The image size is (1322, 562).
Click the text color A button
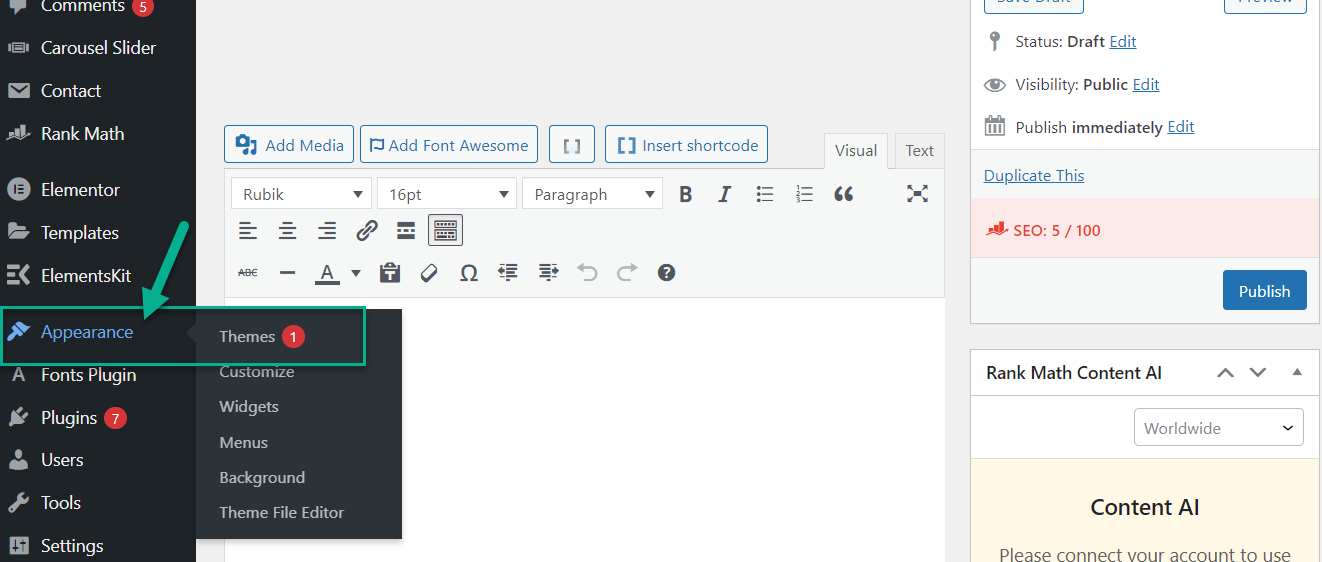pos(327,272)
